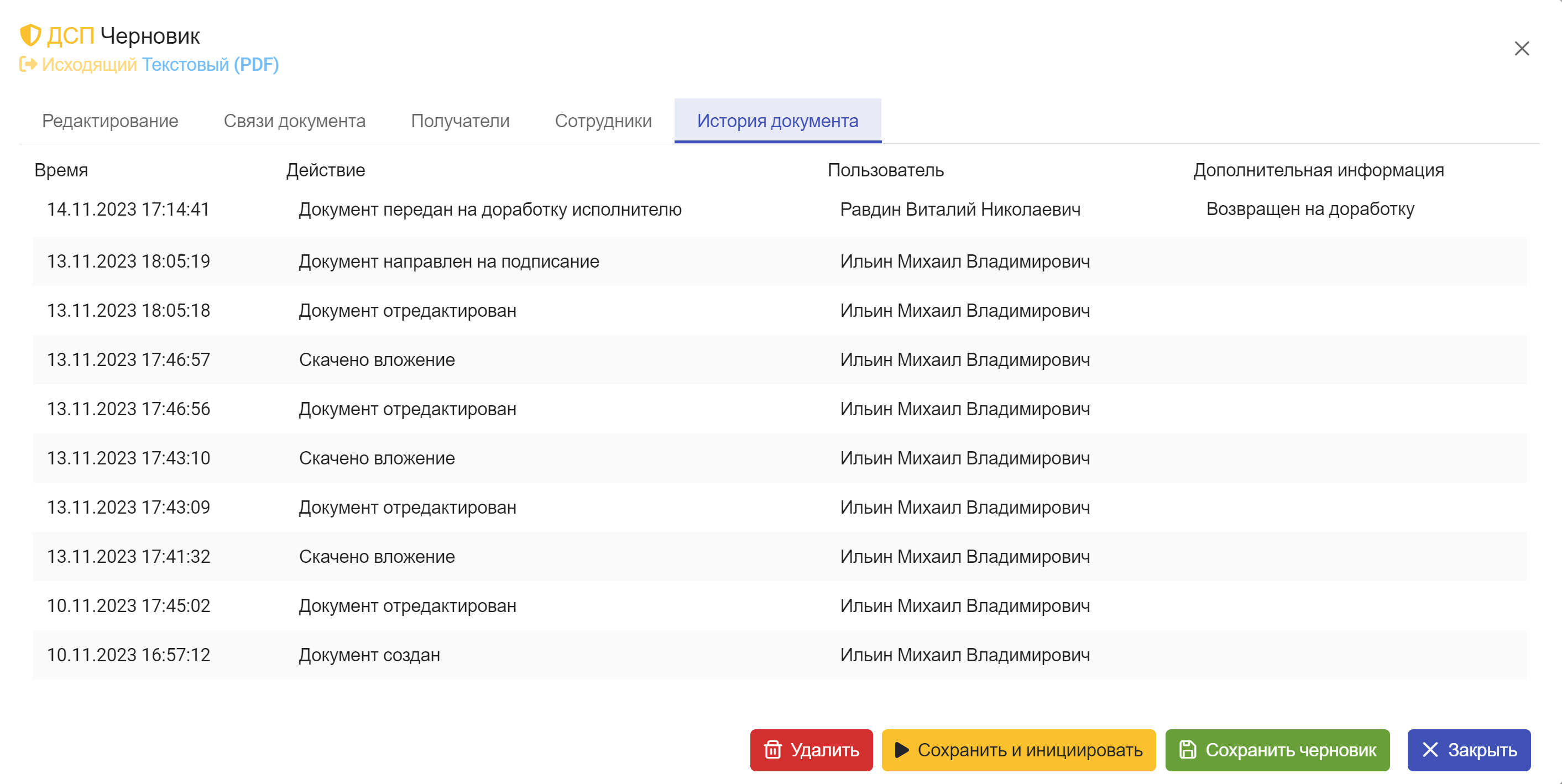Click timestamp 13.11.2023 17:43:09

click(128, 507)
